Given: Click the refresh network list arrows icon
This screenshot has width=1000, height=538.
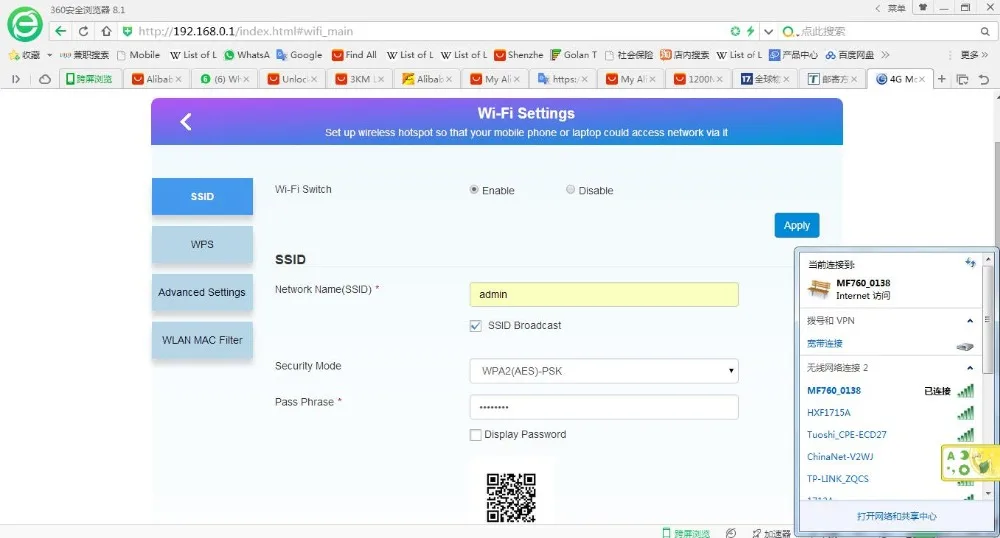Looking at the screenshot, I should point(970,262).
